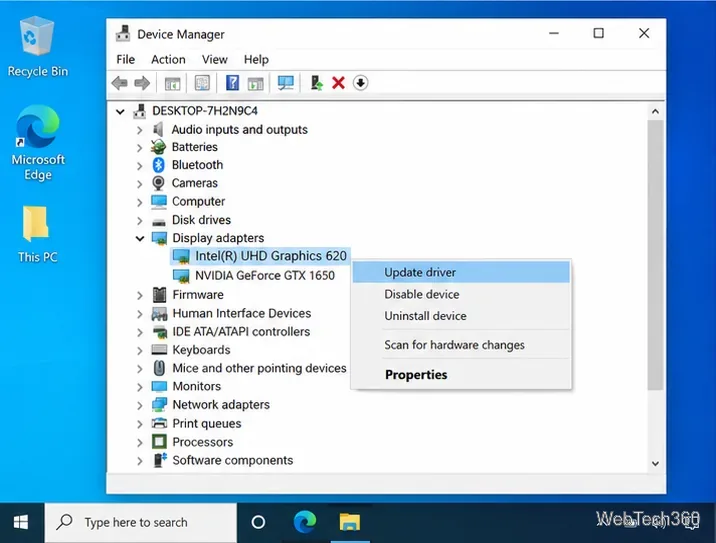Click the Firmware chip icon
Image resolution: width=716 pixels, height=543 pixels.
tap(159, 295)
